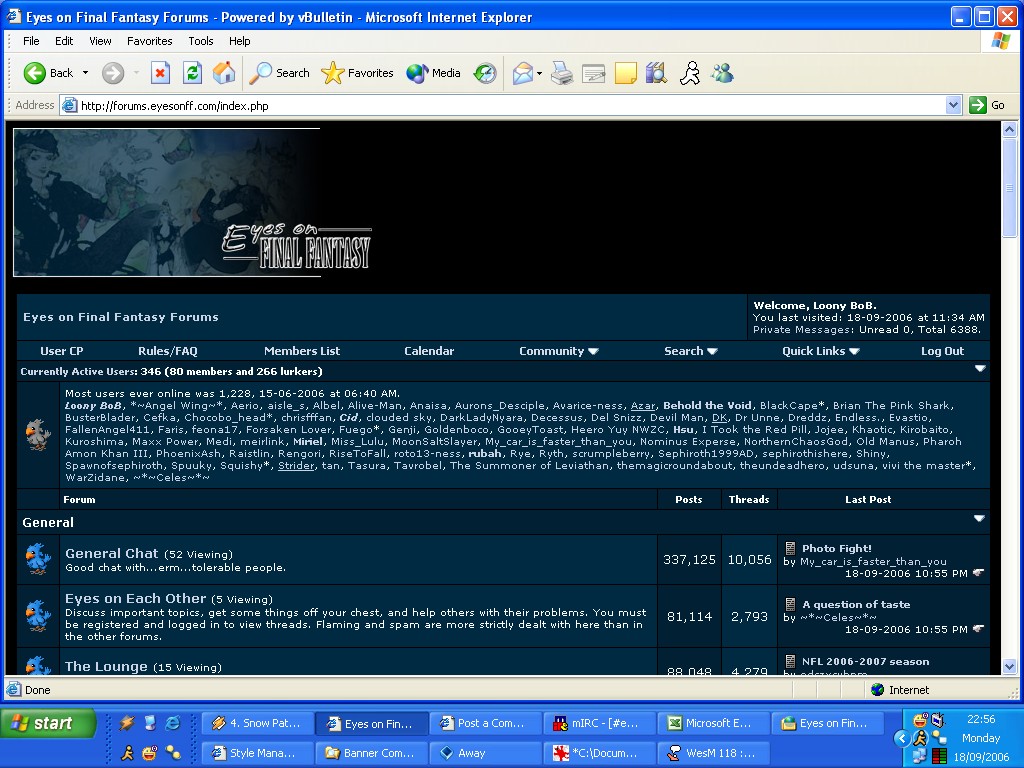Open the forum Search dropdown

click(690, 351)
